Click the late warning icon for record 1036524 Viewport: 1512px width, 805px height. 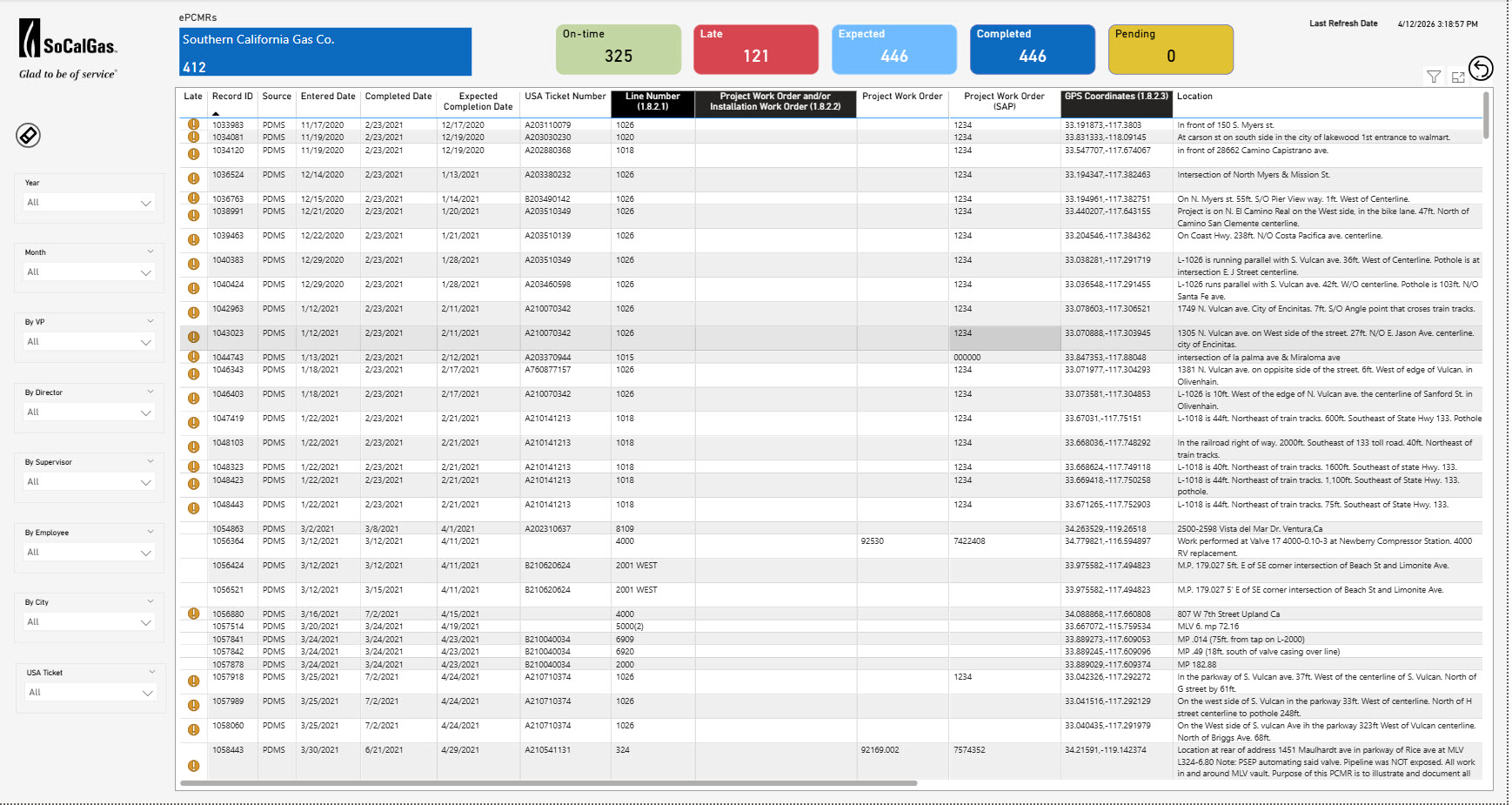[x=193, y=178]
